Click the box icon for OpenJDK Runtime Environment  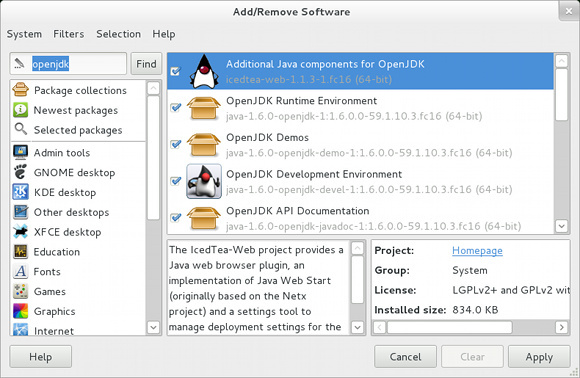204,108
